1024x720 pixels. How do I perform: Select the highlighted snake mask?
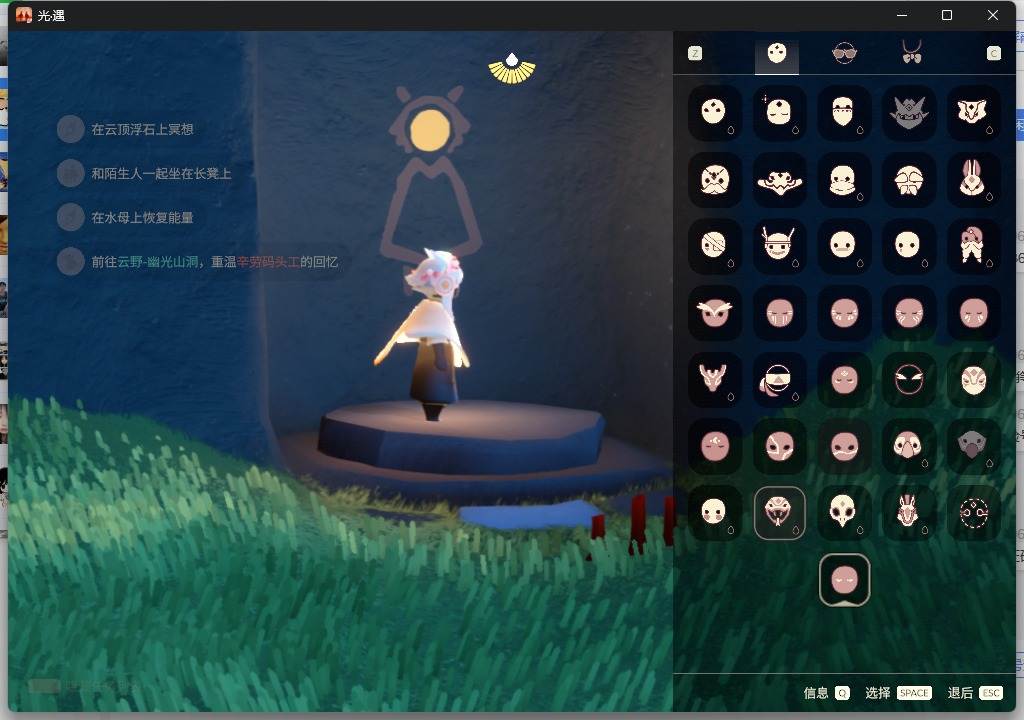779,512
